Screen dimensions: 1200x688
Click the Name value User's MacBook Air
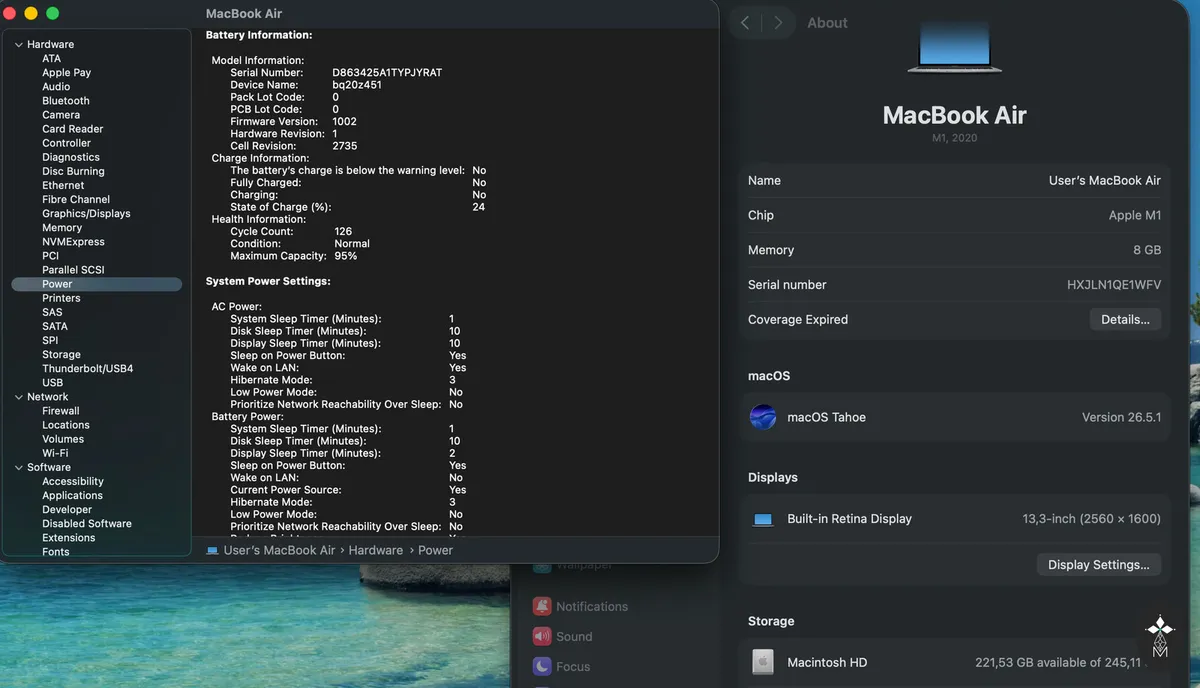point(1105,181)
